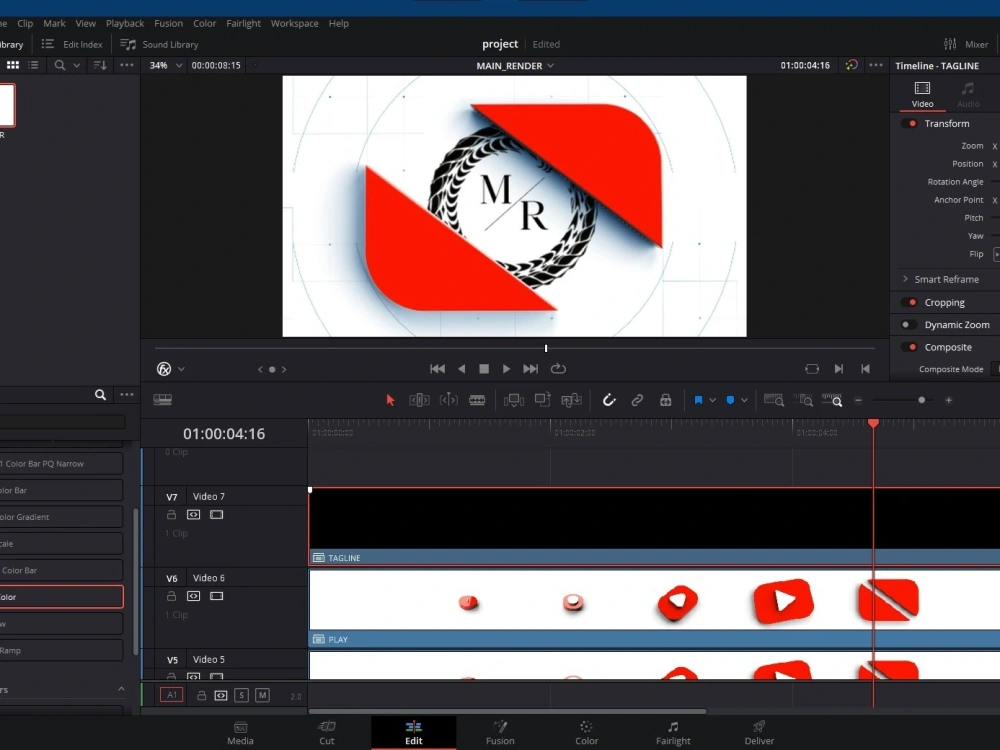
Task: Toggle the Dynamic Zoom enable switch
Action: (x=909, y=325)
